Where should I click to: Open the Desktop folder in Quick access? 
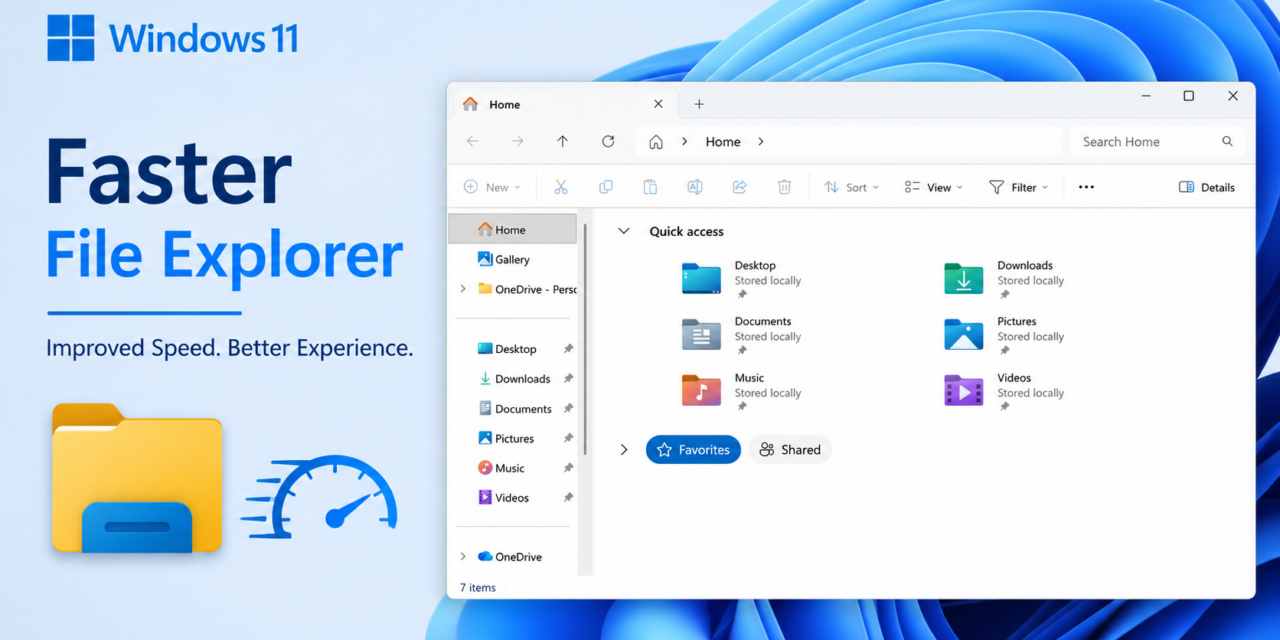(742, 279)
